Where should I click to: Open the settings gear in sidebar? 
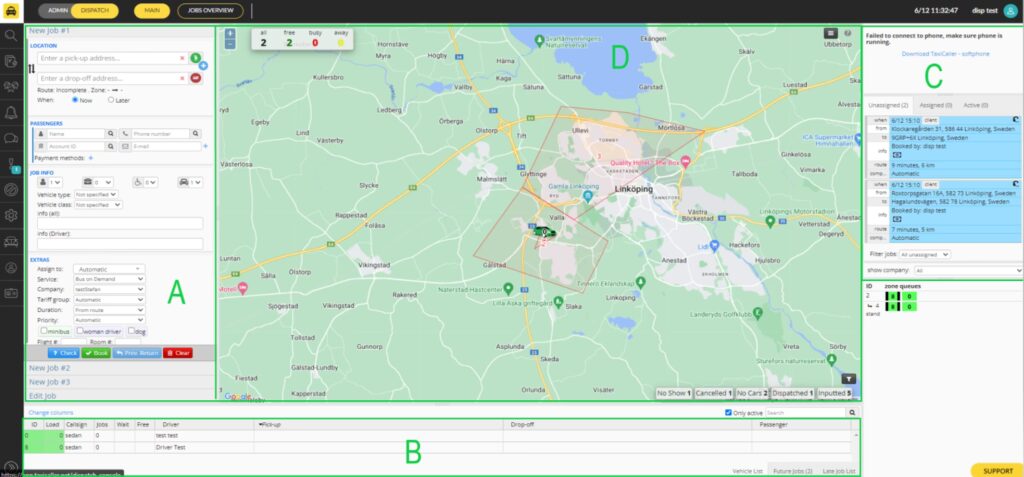pos(11,215)
